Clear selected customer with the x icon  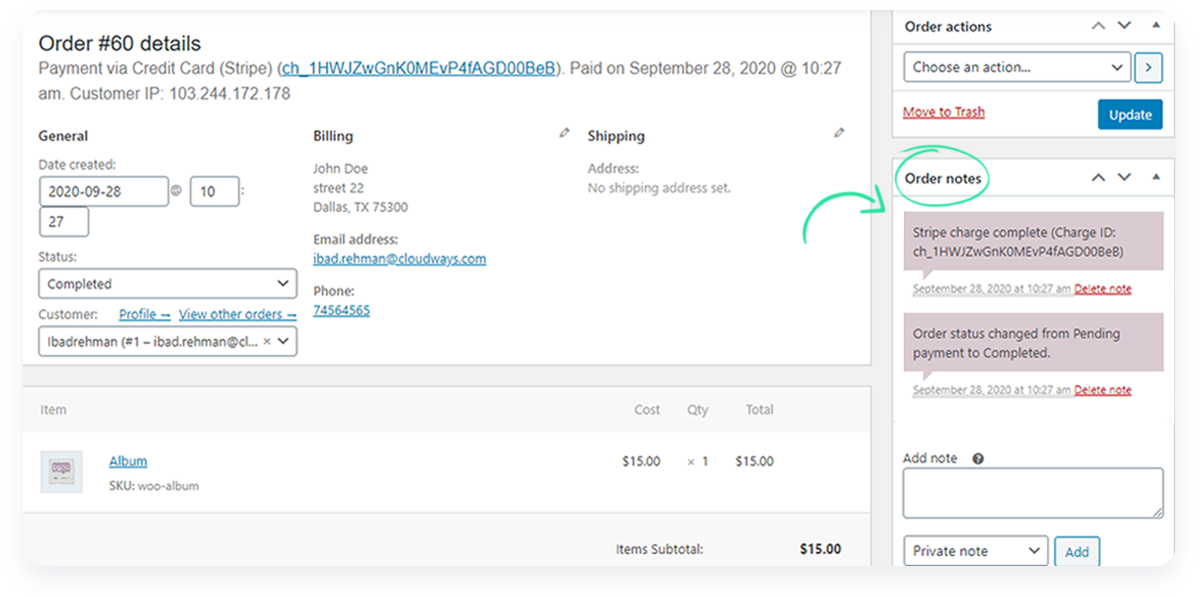[267, 341]
